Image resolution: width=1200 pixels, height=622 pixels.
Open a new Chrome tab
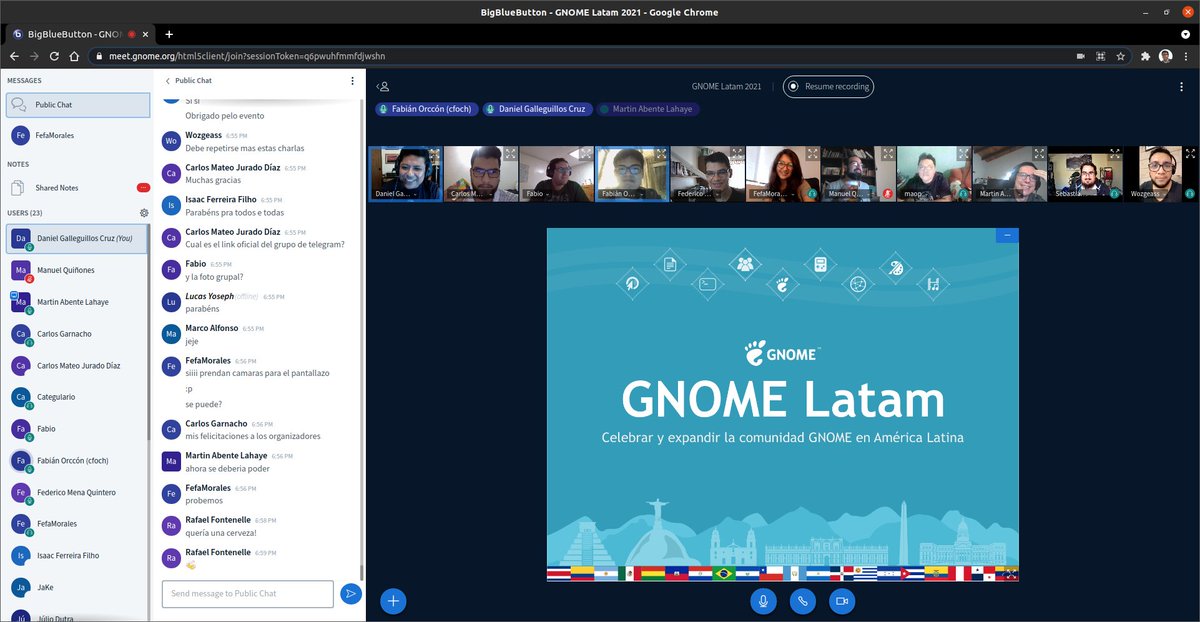click(x=169, y=34)
